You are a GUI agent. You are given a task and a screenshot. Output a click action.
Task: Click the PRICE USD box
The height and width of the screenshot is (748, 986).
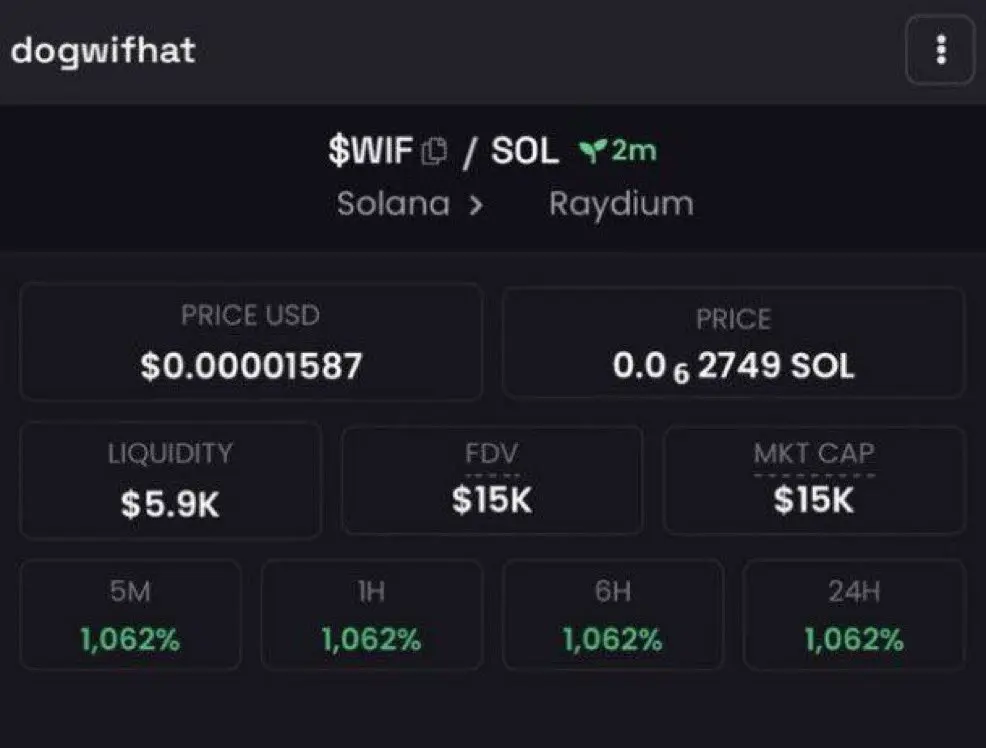(x=251, y=341)
